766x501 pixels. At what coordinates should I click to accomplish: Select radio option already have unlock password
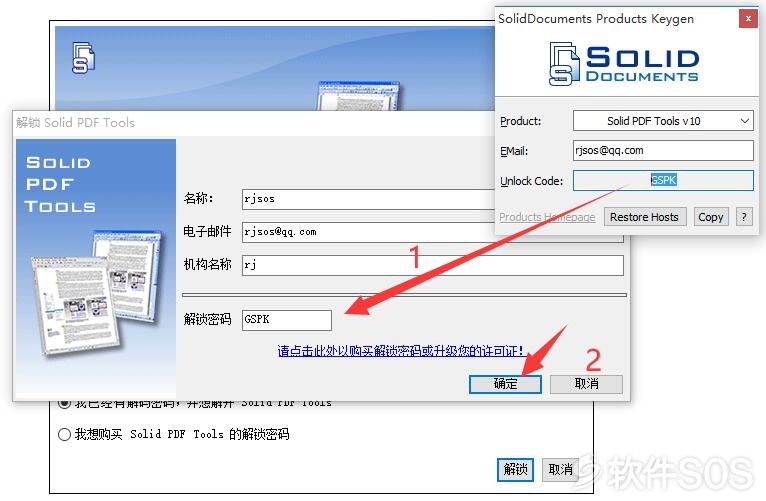[64, 404]
